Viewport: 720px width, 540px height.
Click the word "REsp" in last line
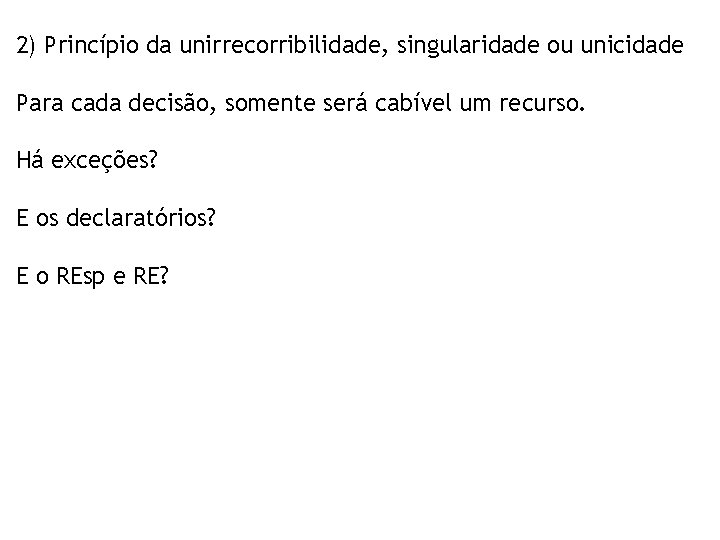[x=82, y=274]
